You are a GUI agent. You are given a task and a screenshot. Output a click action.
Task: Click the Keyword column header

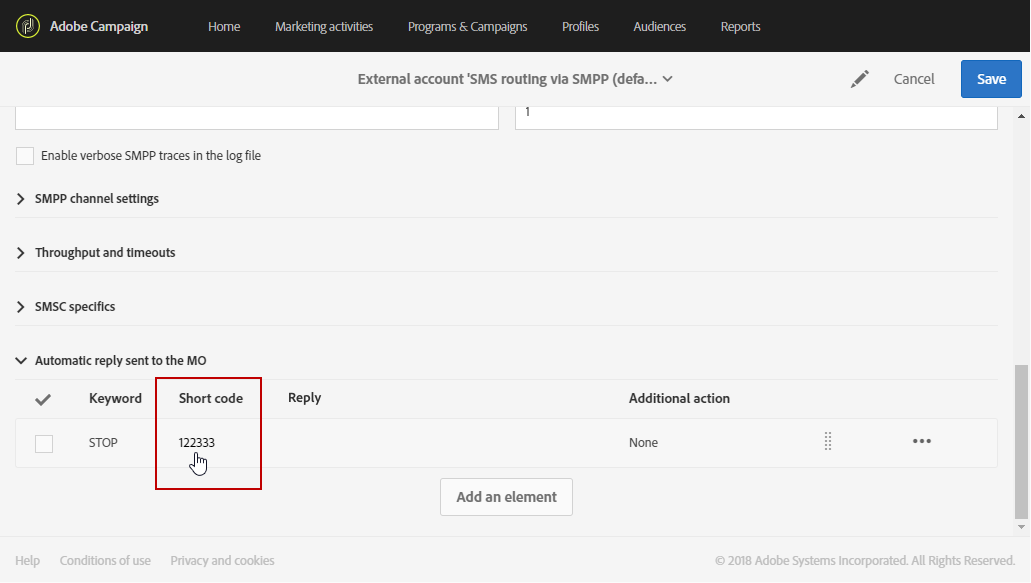[115, 398]
